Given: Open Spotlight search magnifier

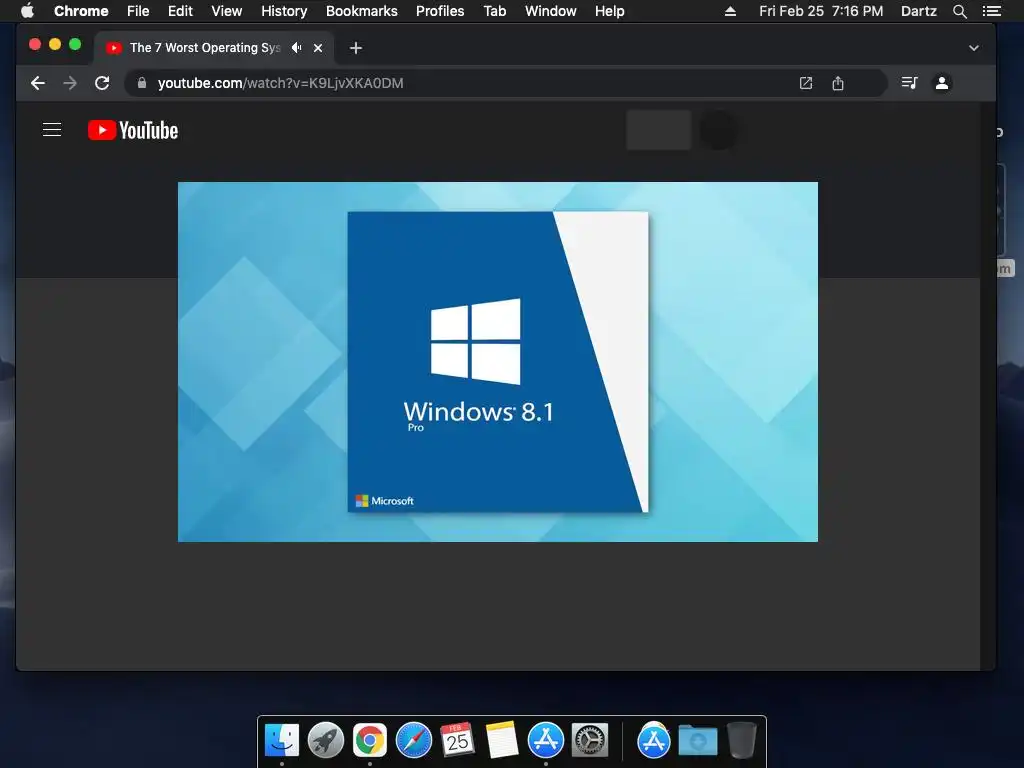Looking at the screenshot, I should [x=959, y=11].
